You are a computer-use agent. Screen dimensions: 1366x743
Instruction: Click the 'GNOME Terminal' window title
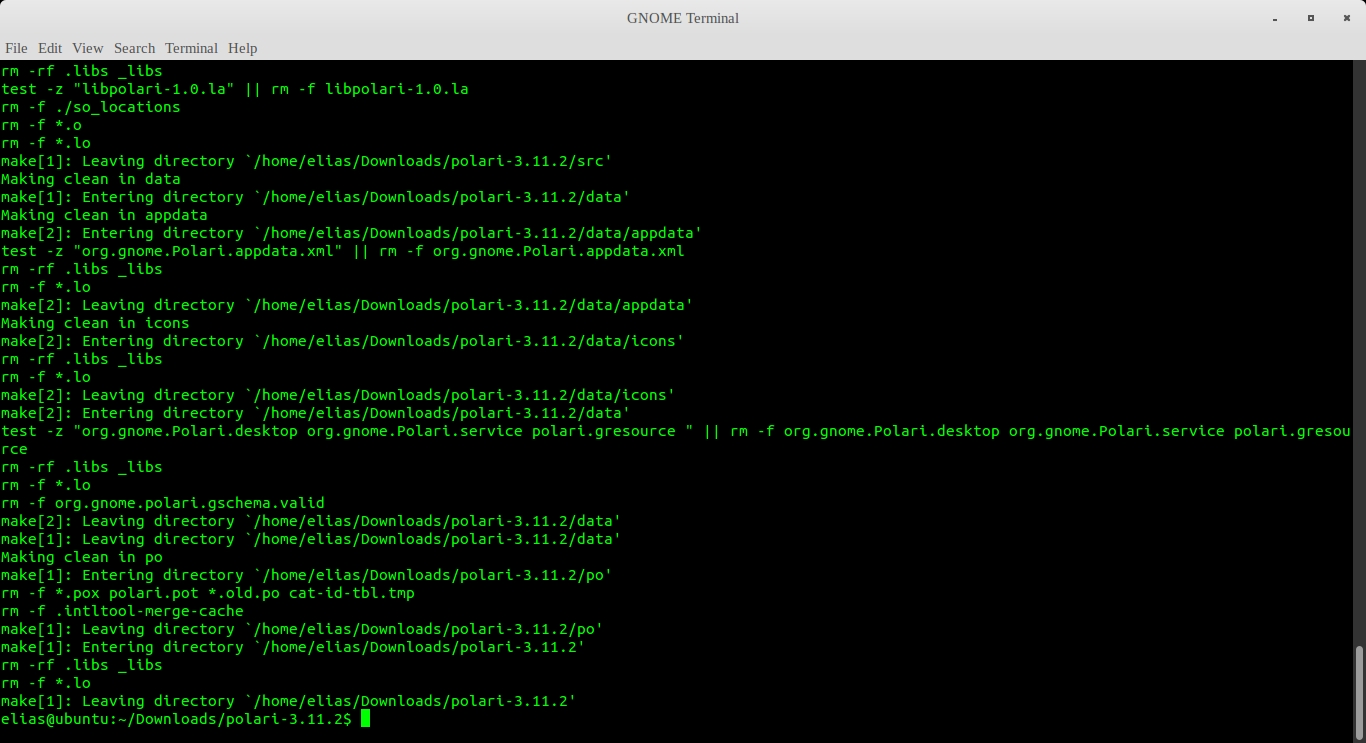tap(683, 18)
